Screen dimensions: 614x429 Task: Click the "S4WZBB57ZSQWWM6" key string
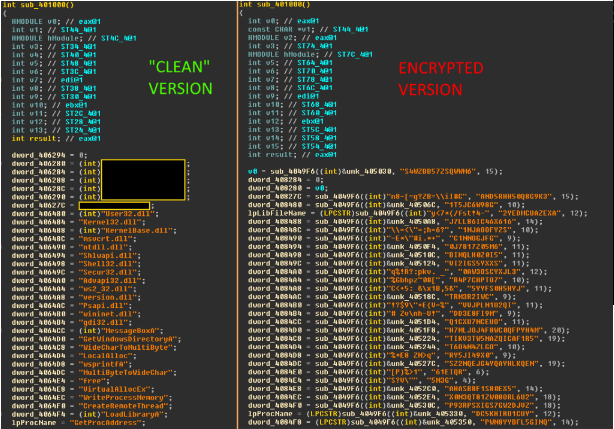[x=439, y=171]
